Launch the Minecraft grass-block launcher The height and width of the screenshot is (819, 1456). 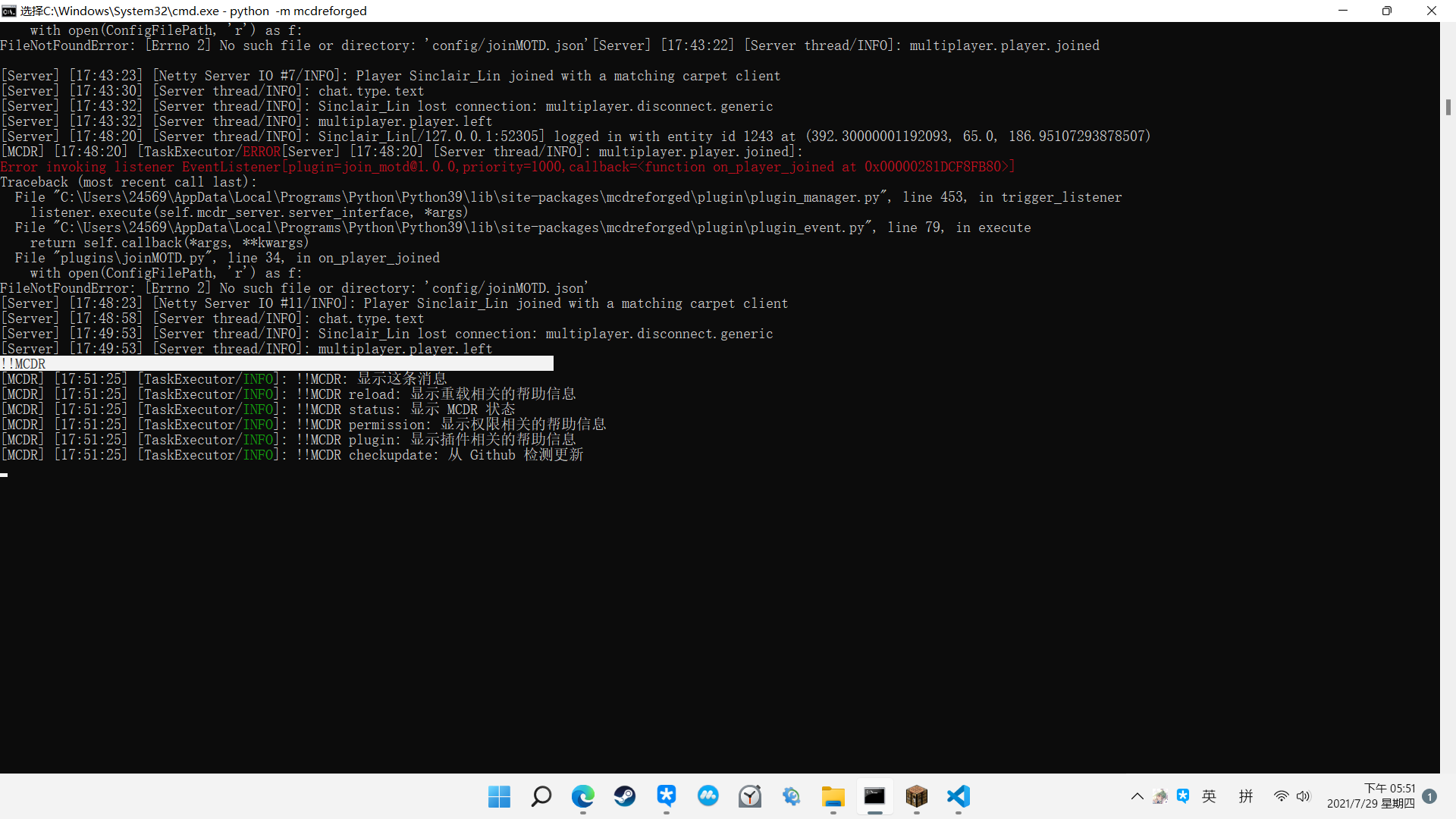917,797
